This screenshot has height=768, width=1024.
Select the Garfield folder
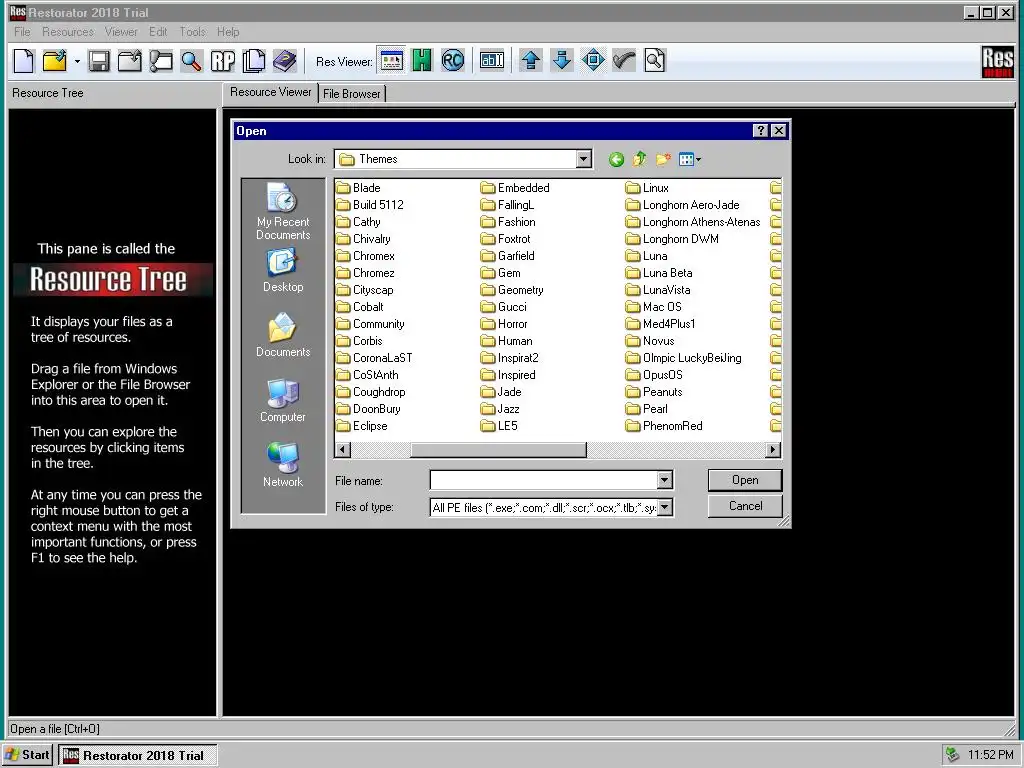tap(507, 256)
